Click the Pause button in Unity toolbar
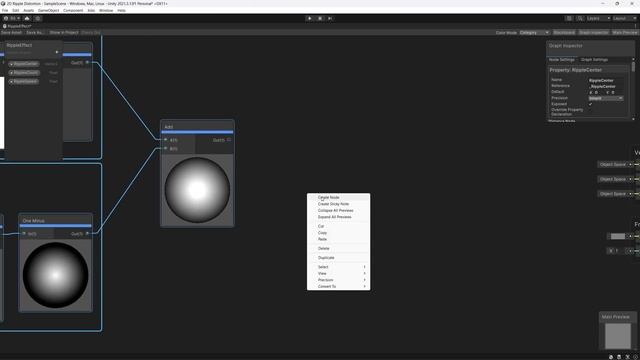The height and width of the screenshot is (360, 640). tap(320, 18)
